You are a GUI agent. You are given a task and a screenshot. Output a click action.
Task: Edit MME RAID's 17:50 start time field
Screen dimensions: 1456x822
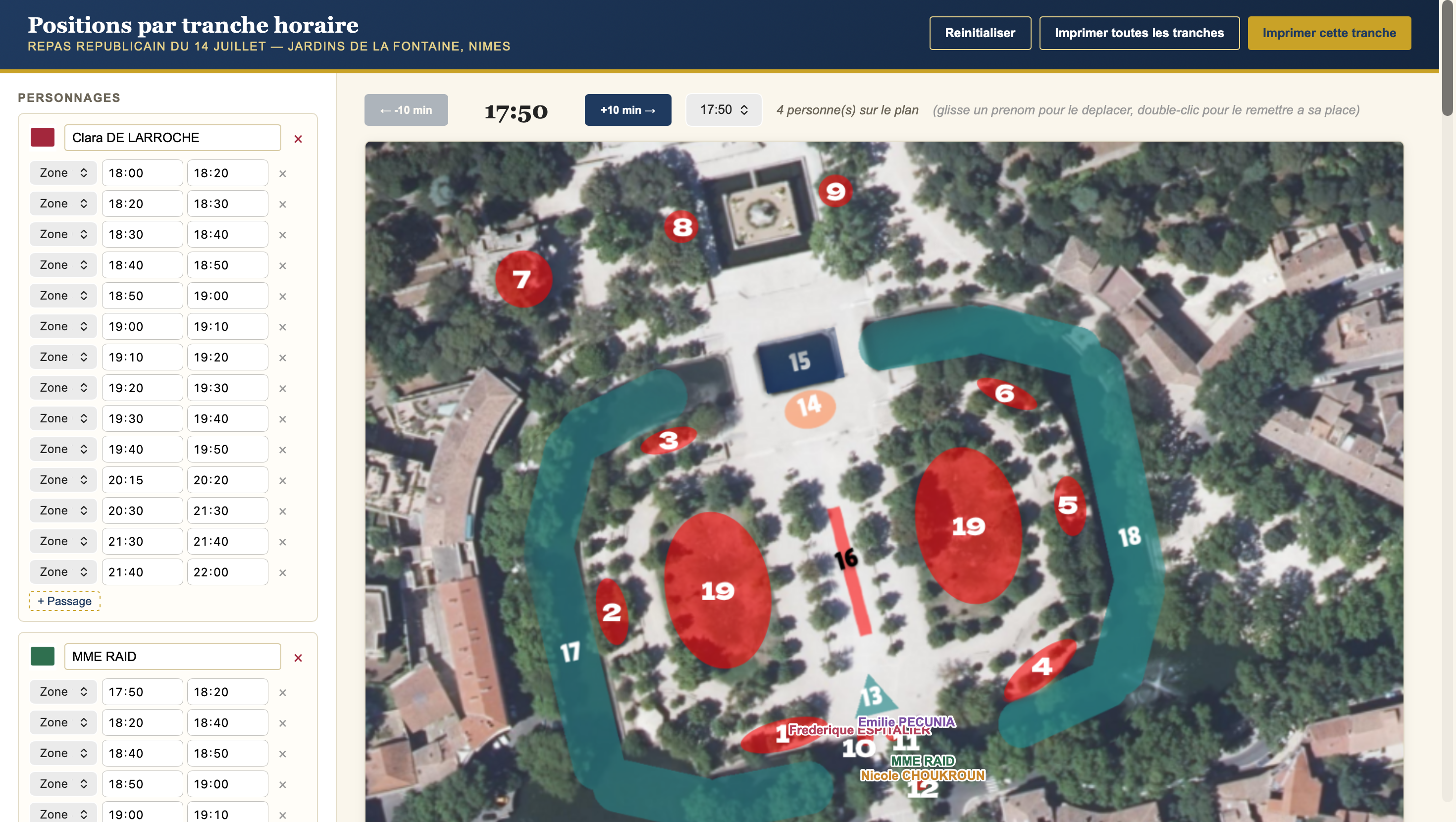tap(143, 692)
